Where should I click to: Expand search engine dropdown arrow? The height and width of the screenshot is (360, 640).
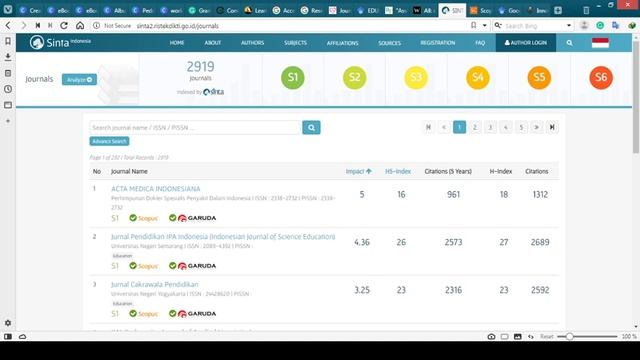pyautogui.click(x=569, y=25)
